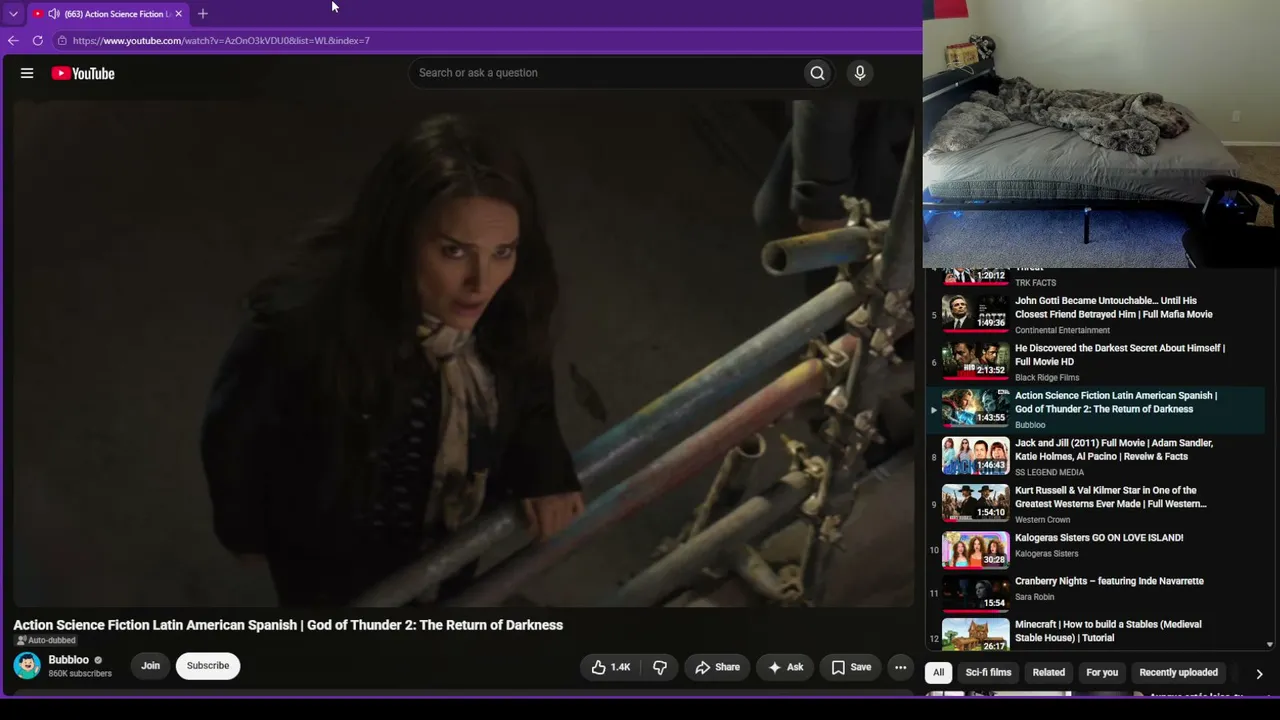
Task: Show more filter chips with right arrow
Action: [x=1259, y=674]
